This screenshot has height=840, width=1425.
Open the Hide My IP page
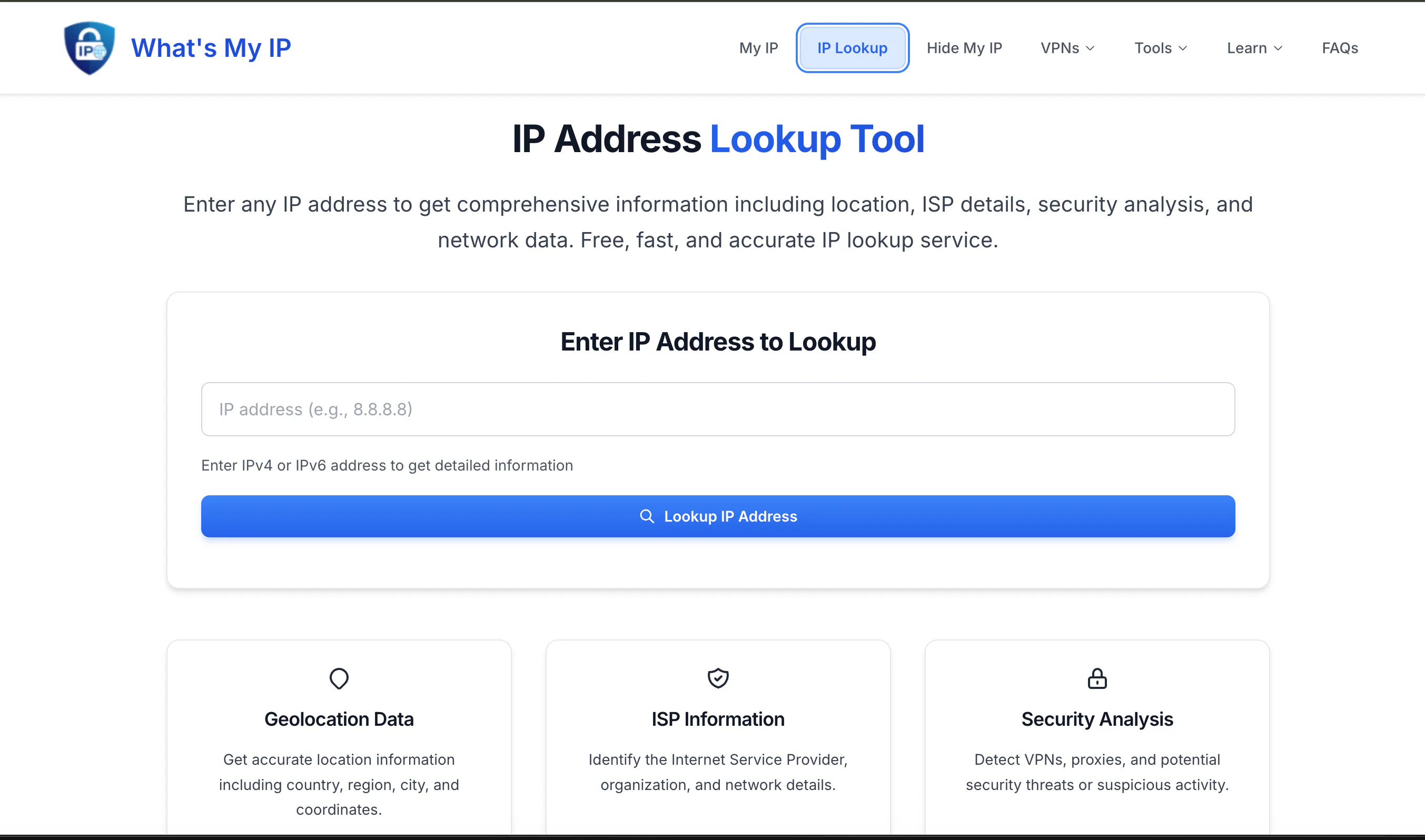[964, 48]
